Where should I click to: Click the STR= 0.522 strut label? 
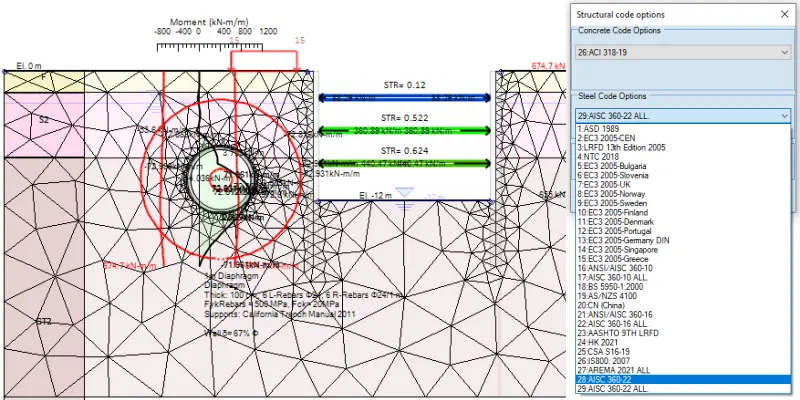(x=405, y=118)
